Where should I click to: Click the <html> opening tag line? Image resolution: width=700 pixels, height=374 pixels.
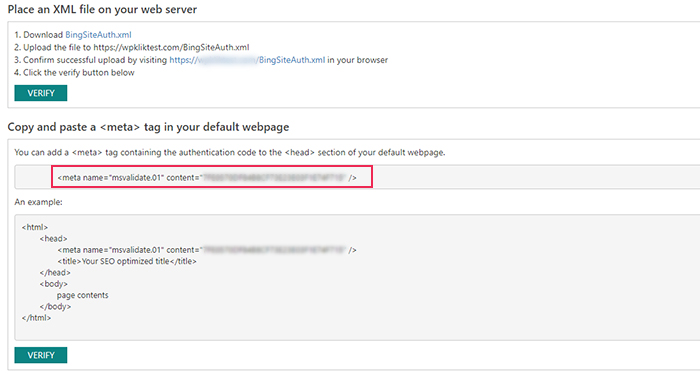35,227
